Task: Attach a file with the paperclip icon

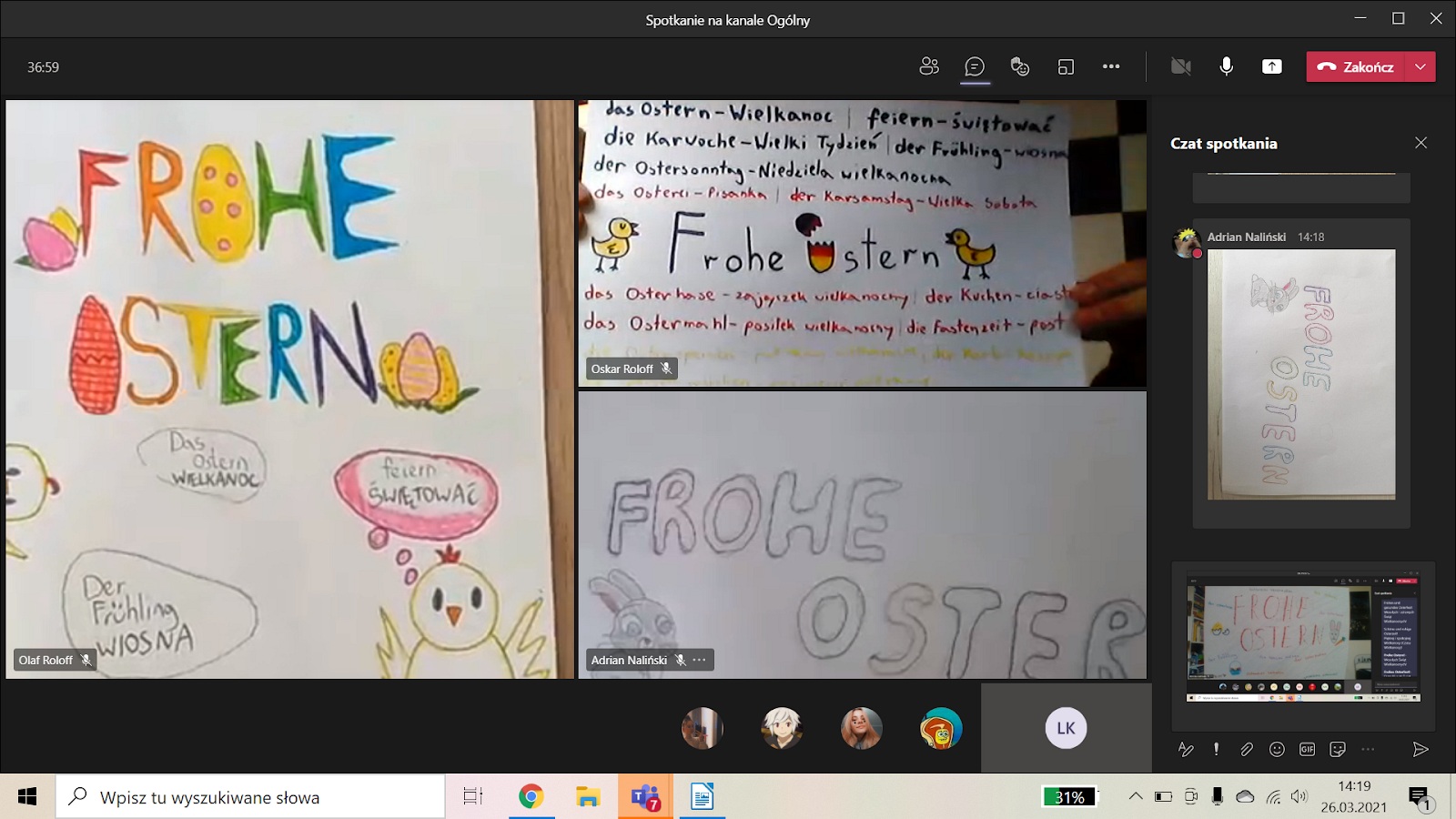Action: tap(1246, 749)
